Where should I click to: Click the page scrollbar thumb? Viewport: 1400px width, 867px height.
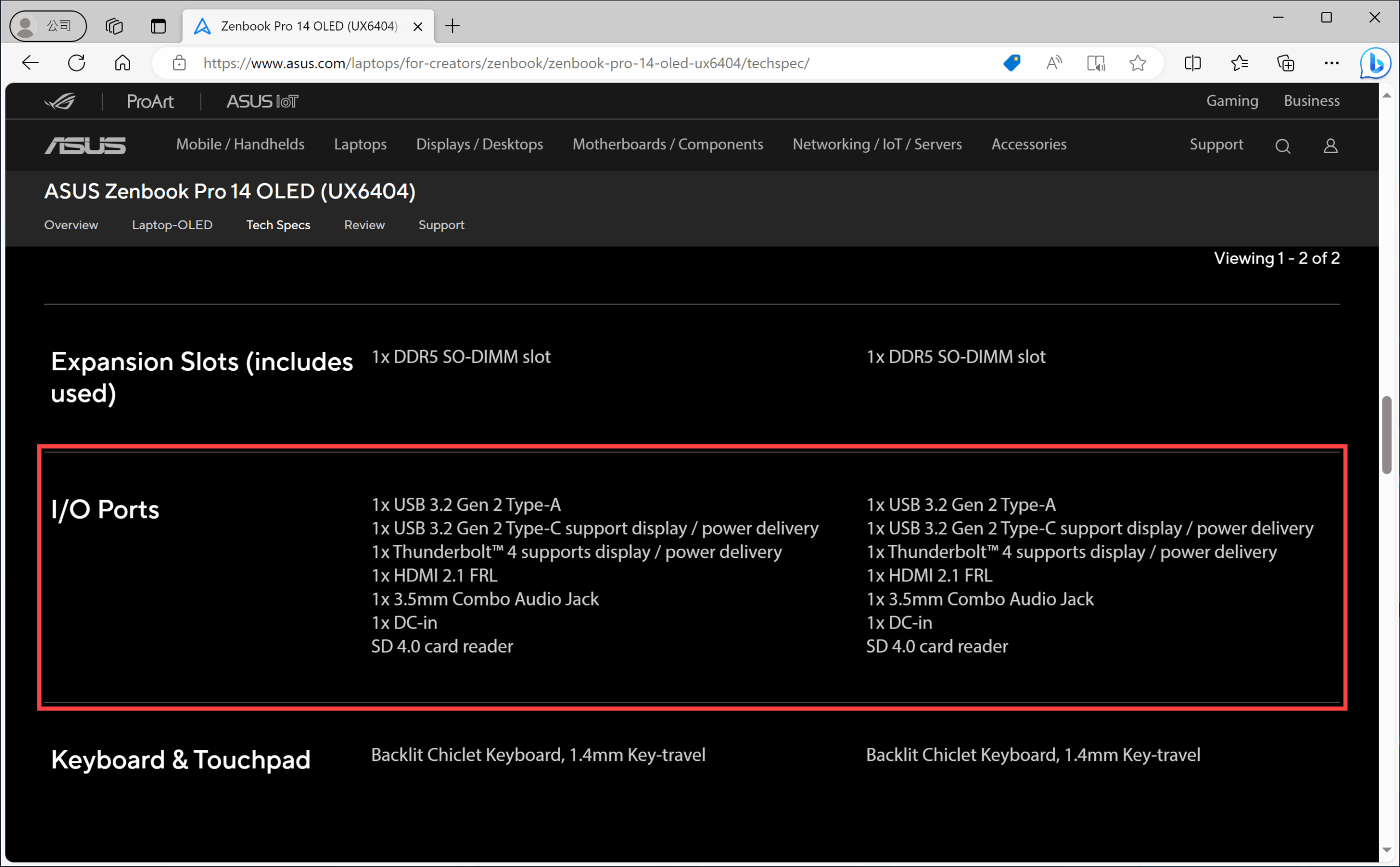(1387, 435)
